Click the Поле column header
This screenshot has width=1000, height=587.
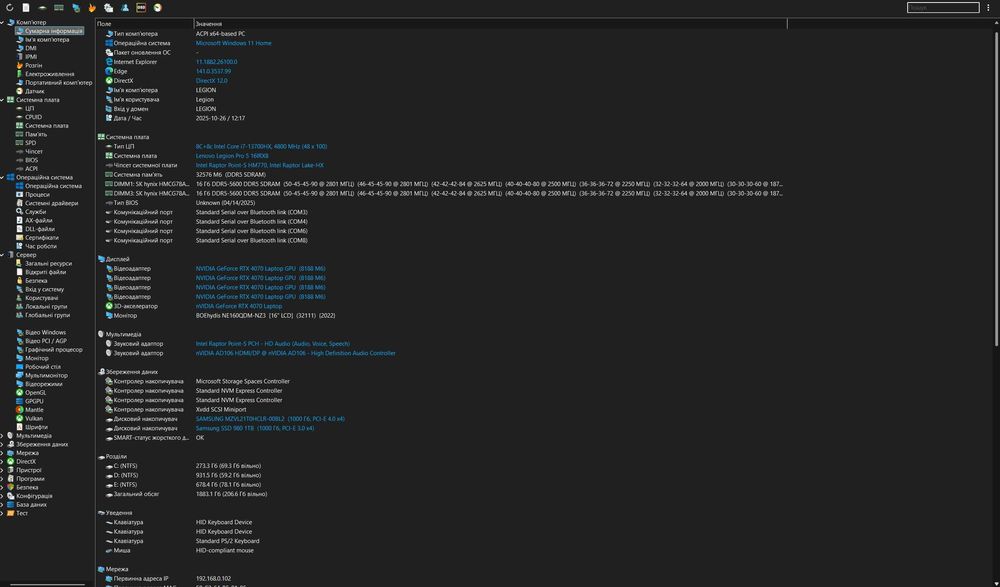tap(145, 24)
